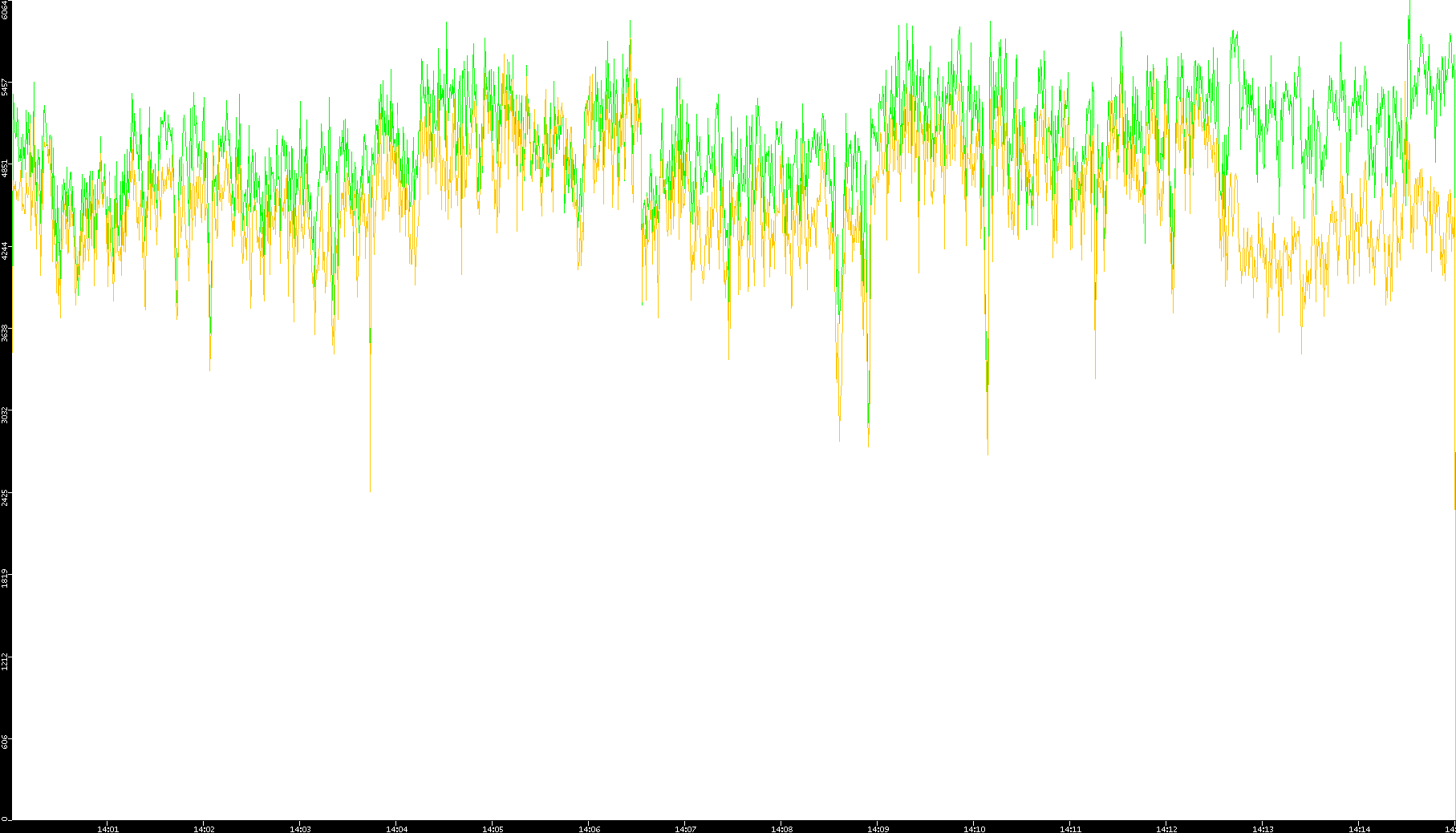Click the 14:05 time label
Image resolution: width=1456 pixels, height=833 pixels.
click(x=493, y=829)
